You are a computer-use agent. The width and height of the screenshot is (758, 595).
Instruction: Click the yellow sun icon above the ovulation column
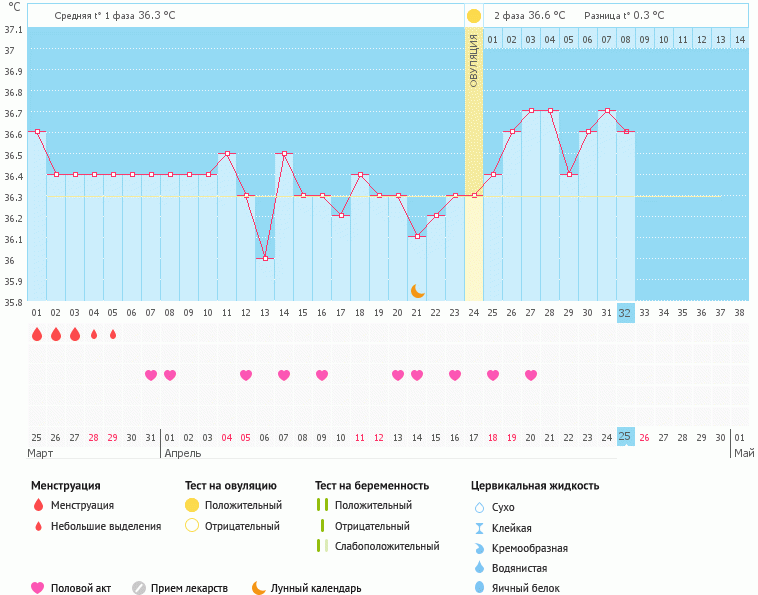point(474,16)
